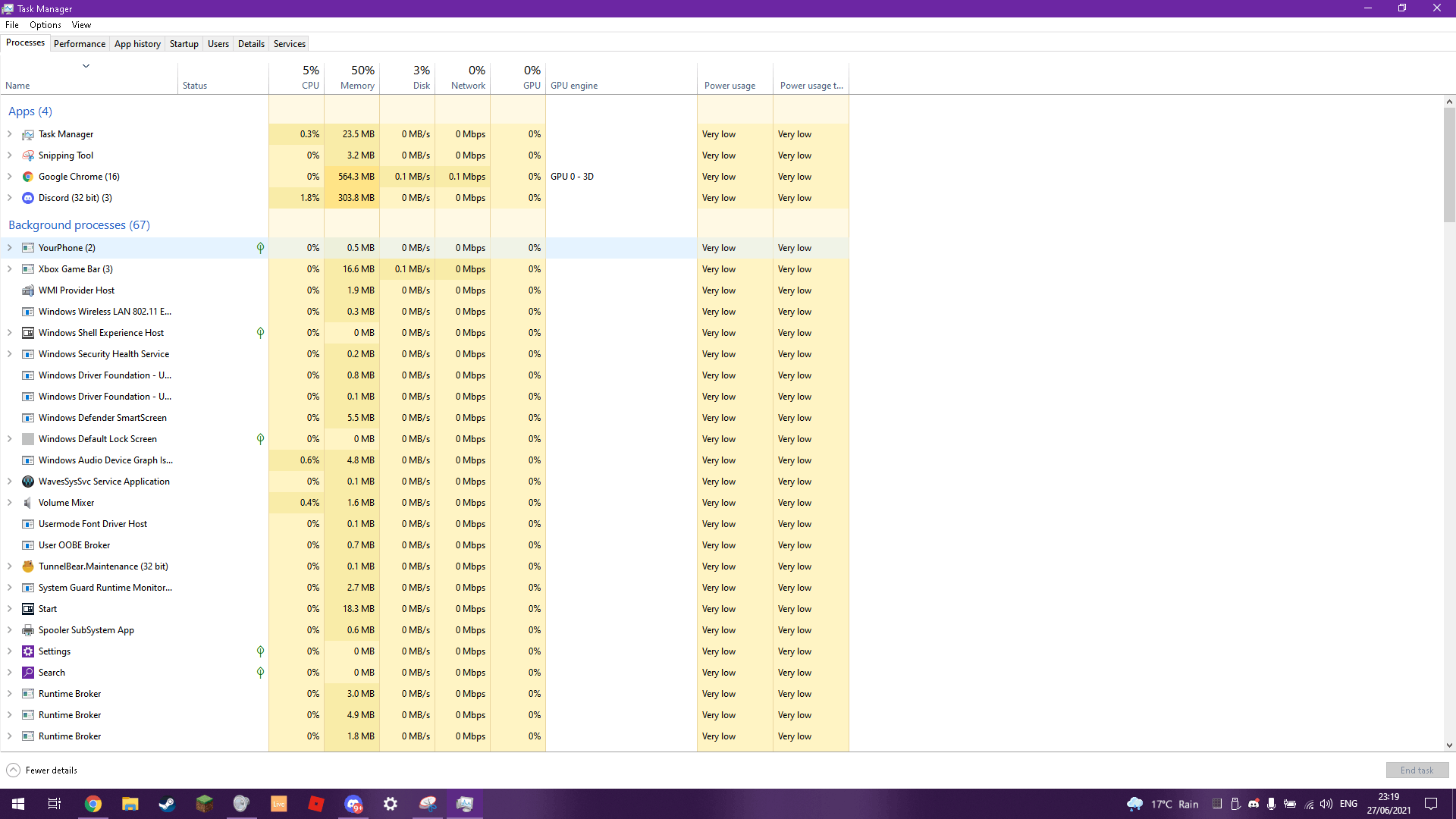Click the scrollbar down arrow

pos(1449,745)
